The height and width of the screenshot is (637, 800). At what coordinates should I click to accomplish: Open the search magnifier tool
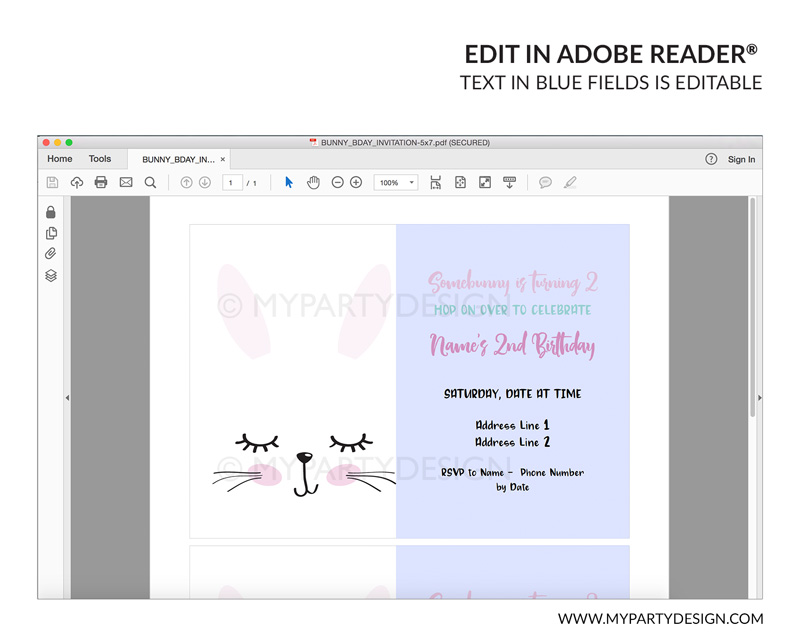pyautogui.click(x=150, y=183)
